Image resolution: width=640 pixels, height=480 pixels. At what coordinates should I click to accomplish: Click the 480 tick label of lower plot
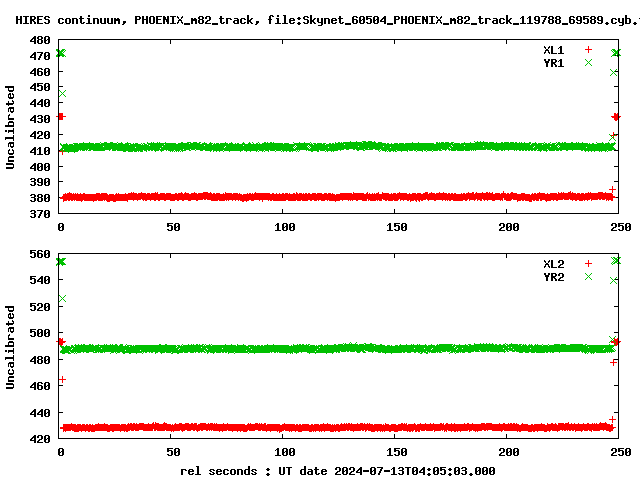[x=40, y=360]
